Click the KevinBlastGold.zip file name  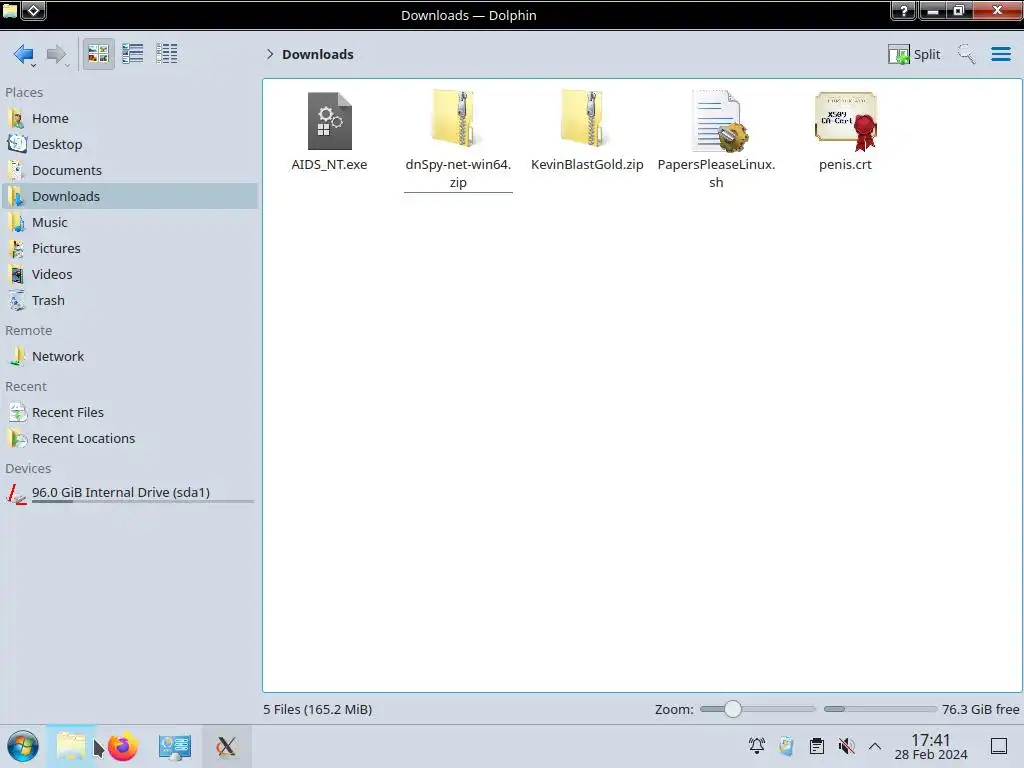coord(587,165)
